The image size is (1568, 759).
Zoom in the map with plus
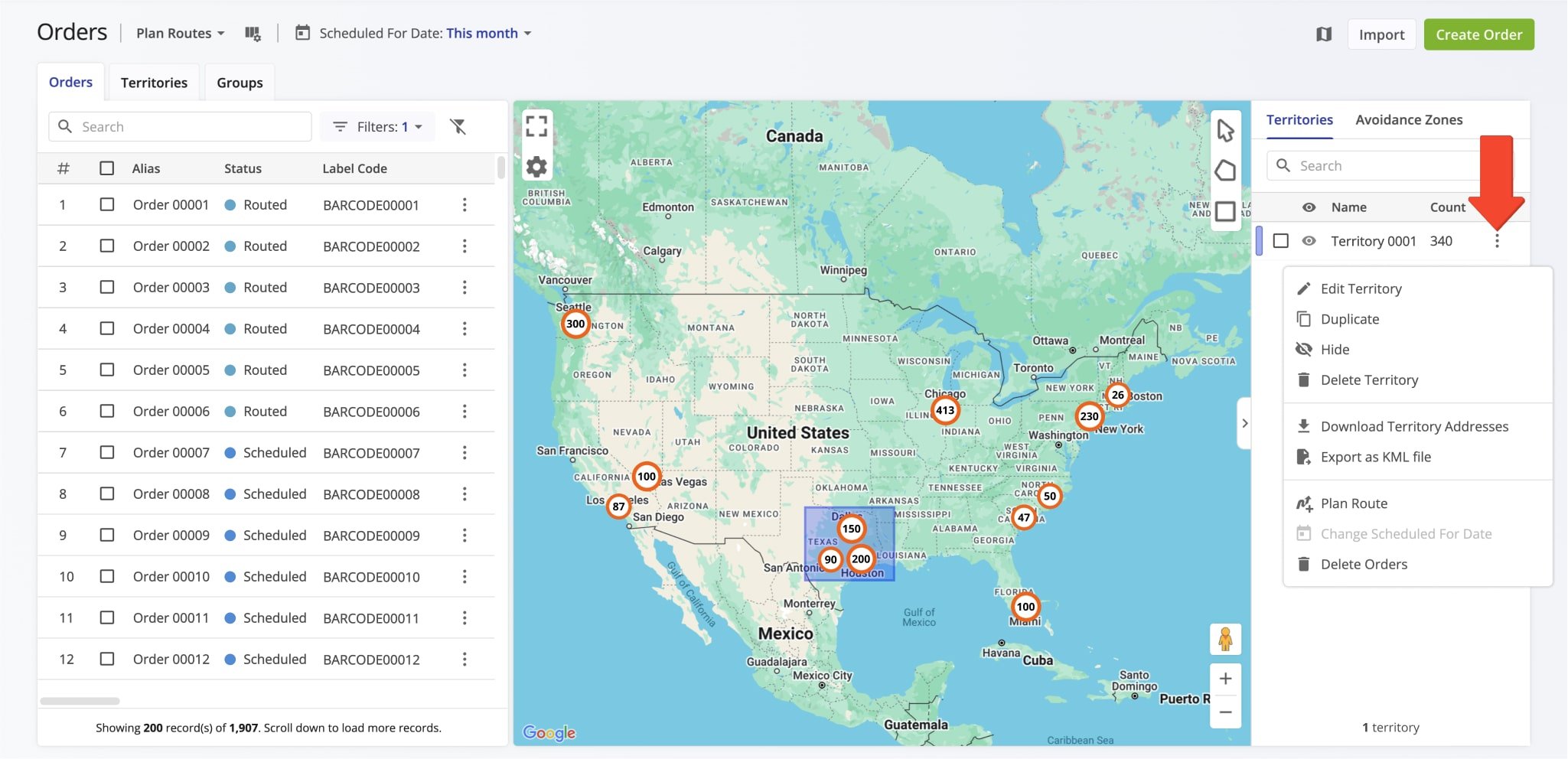1225,679
